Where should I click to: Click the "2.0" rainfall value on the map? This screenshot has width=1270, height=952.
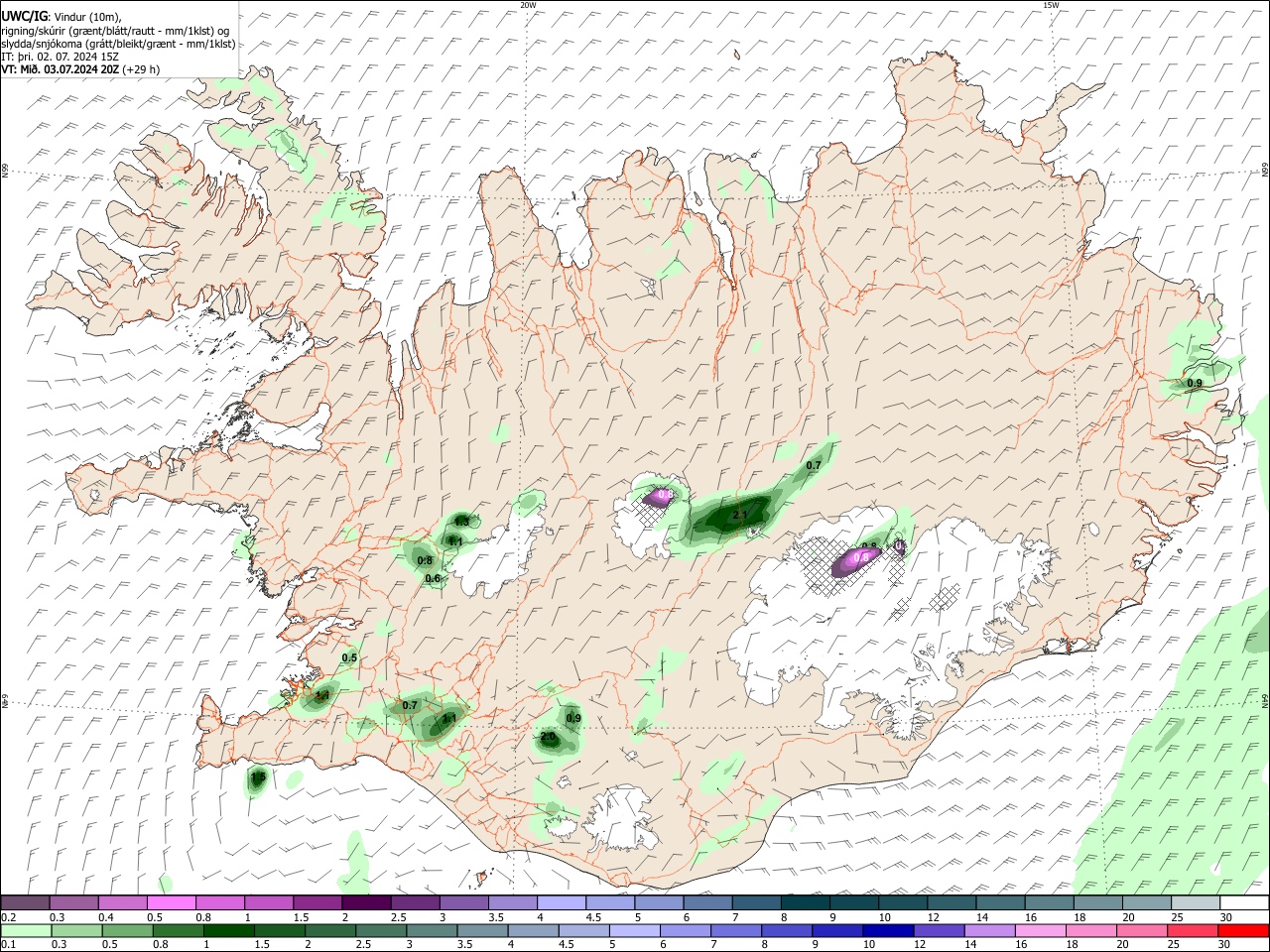click(x=548, y=737)
